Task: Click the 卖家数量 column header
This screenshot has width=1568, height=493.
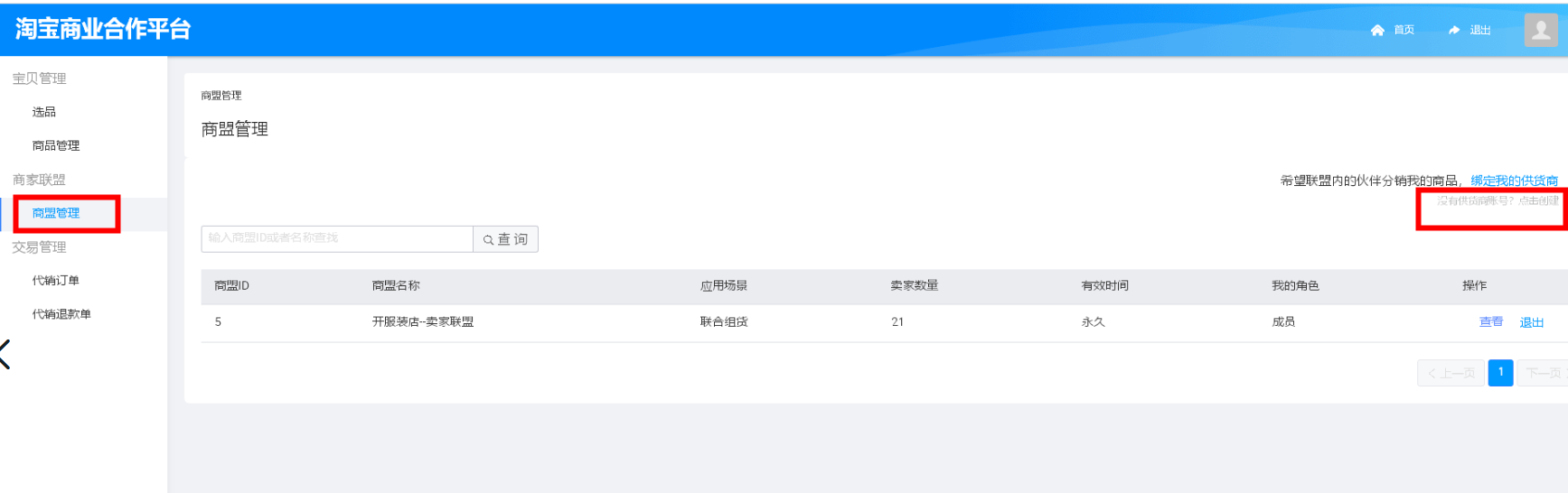Action: [x=915, y=286]
